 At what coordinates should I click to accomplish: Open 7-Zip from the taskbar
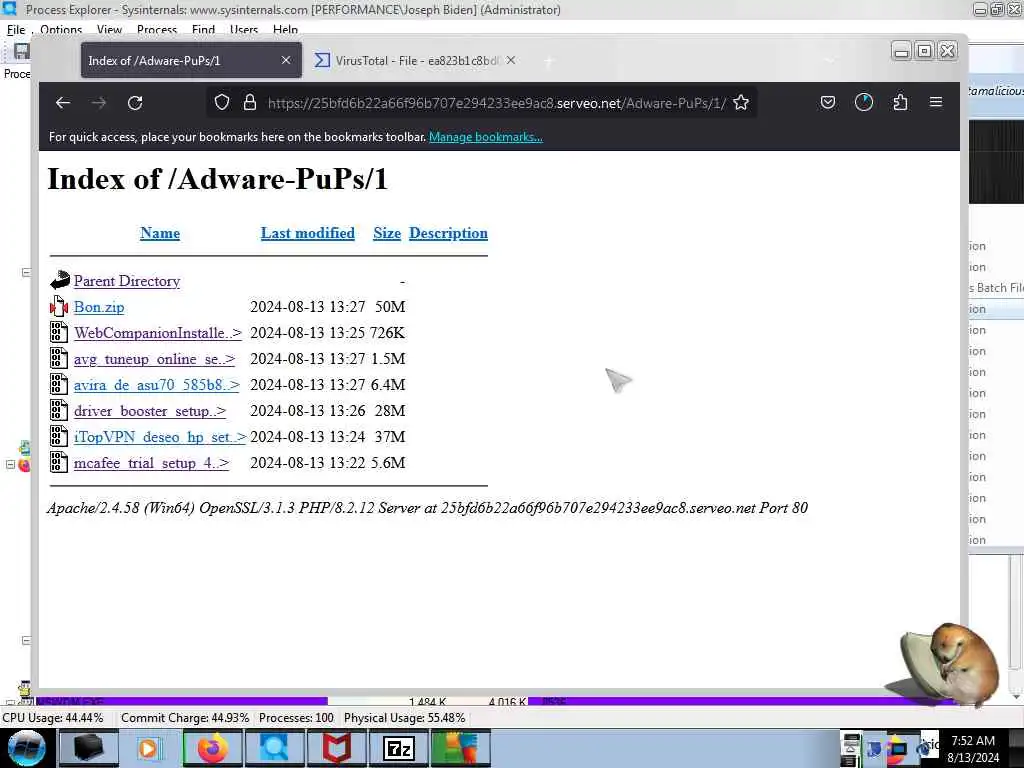click(398, 748)
